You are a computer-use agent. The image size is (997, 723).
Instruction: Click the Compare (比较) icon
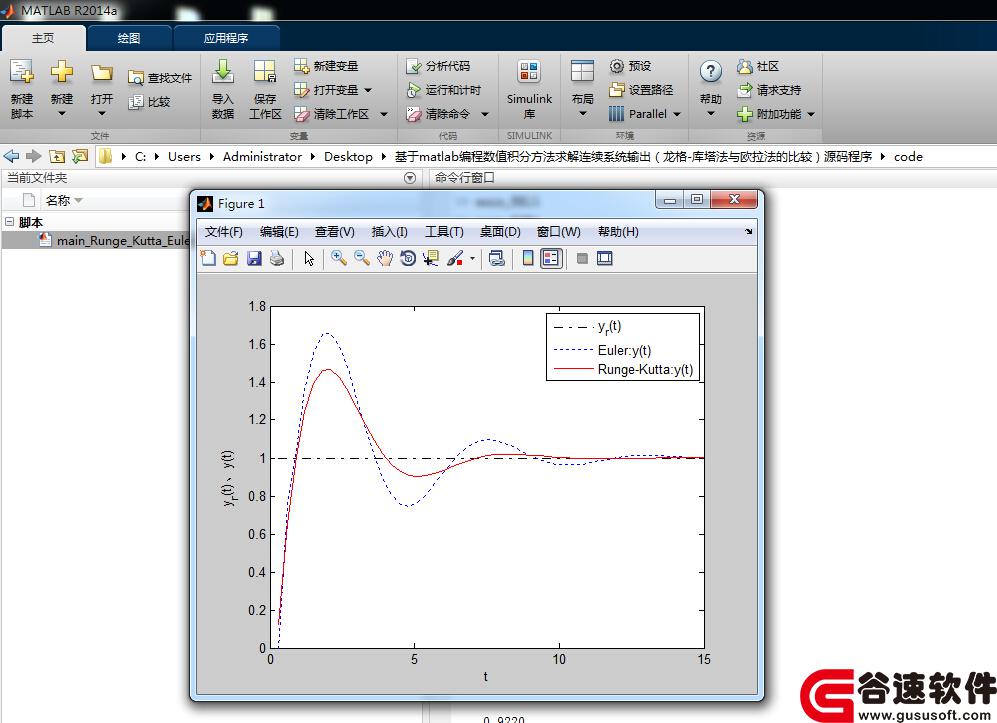pos(135,102)
